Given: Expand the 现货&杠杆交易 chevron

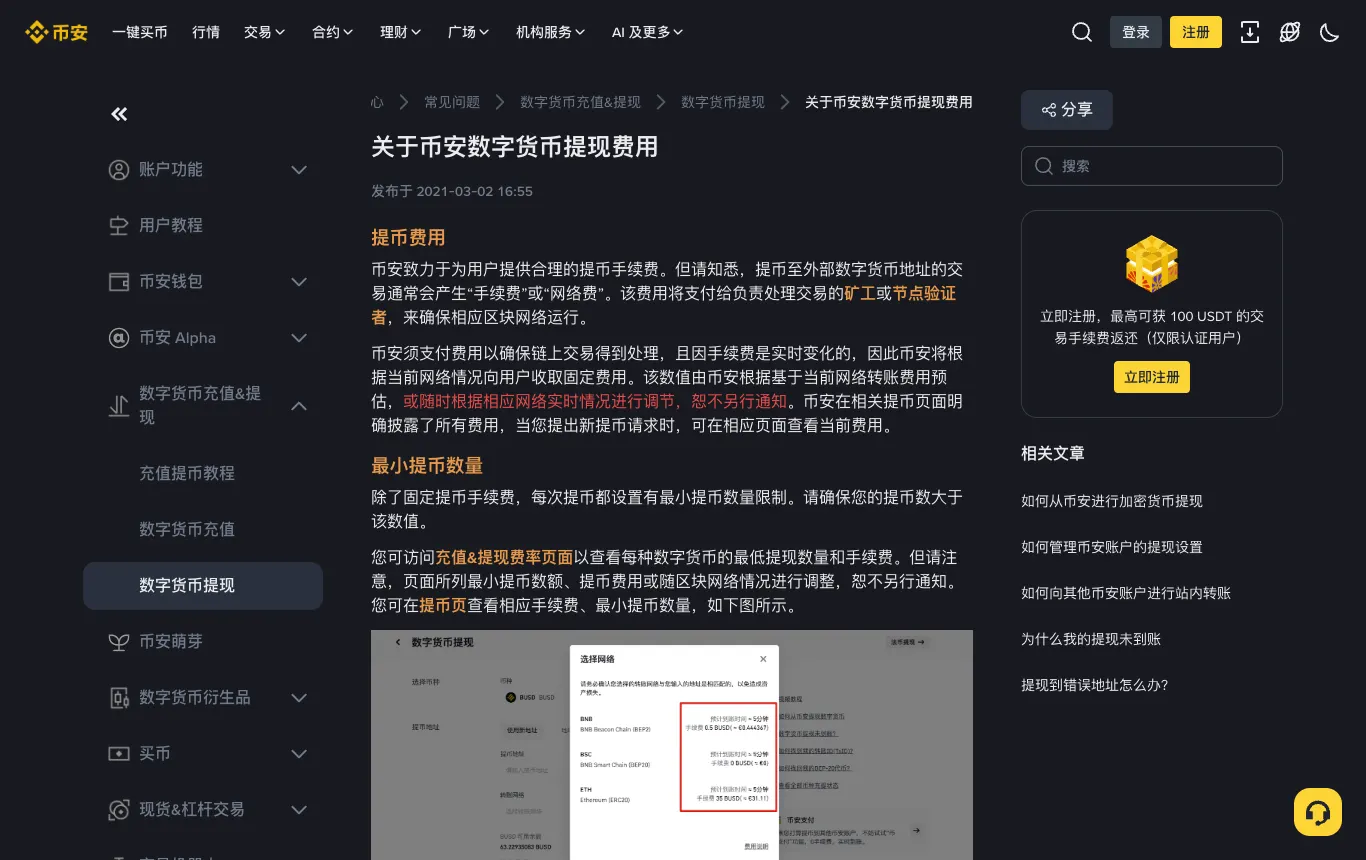Looking at the screenshot, I should (299, 810).
